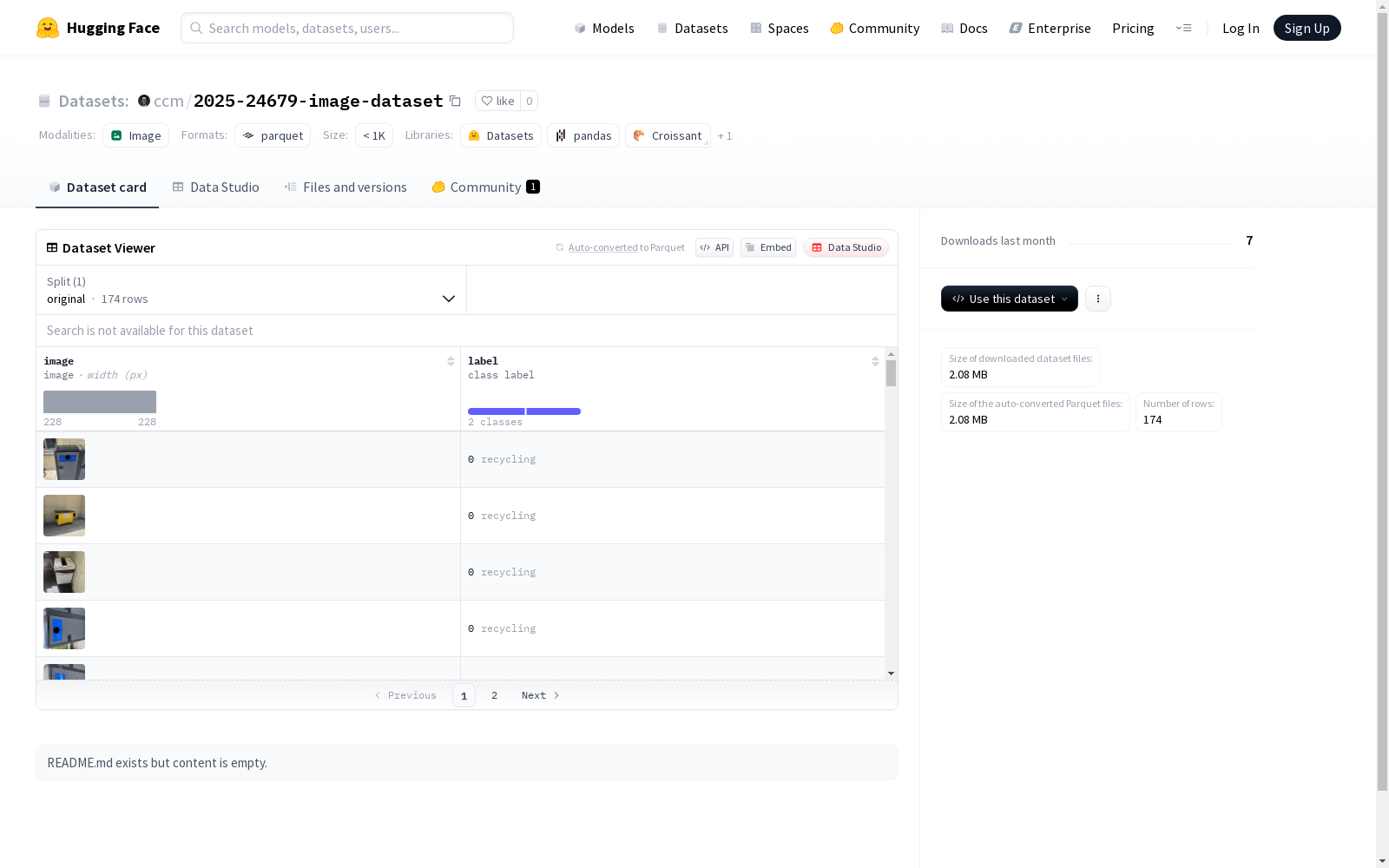This screenshot has height=868, width=1389.
Task: Click Log In
Action: click(x=1241, y=28)
